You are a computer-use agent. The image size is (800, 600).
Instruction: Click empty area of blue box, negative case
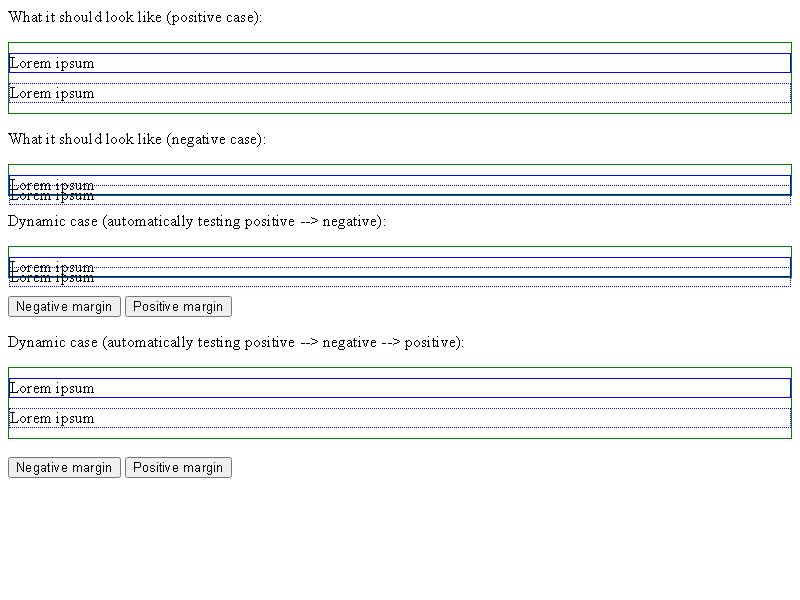(x=439, y=185)
